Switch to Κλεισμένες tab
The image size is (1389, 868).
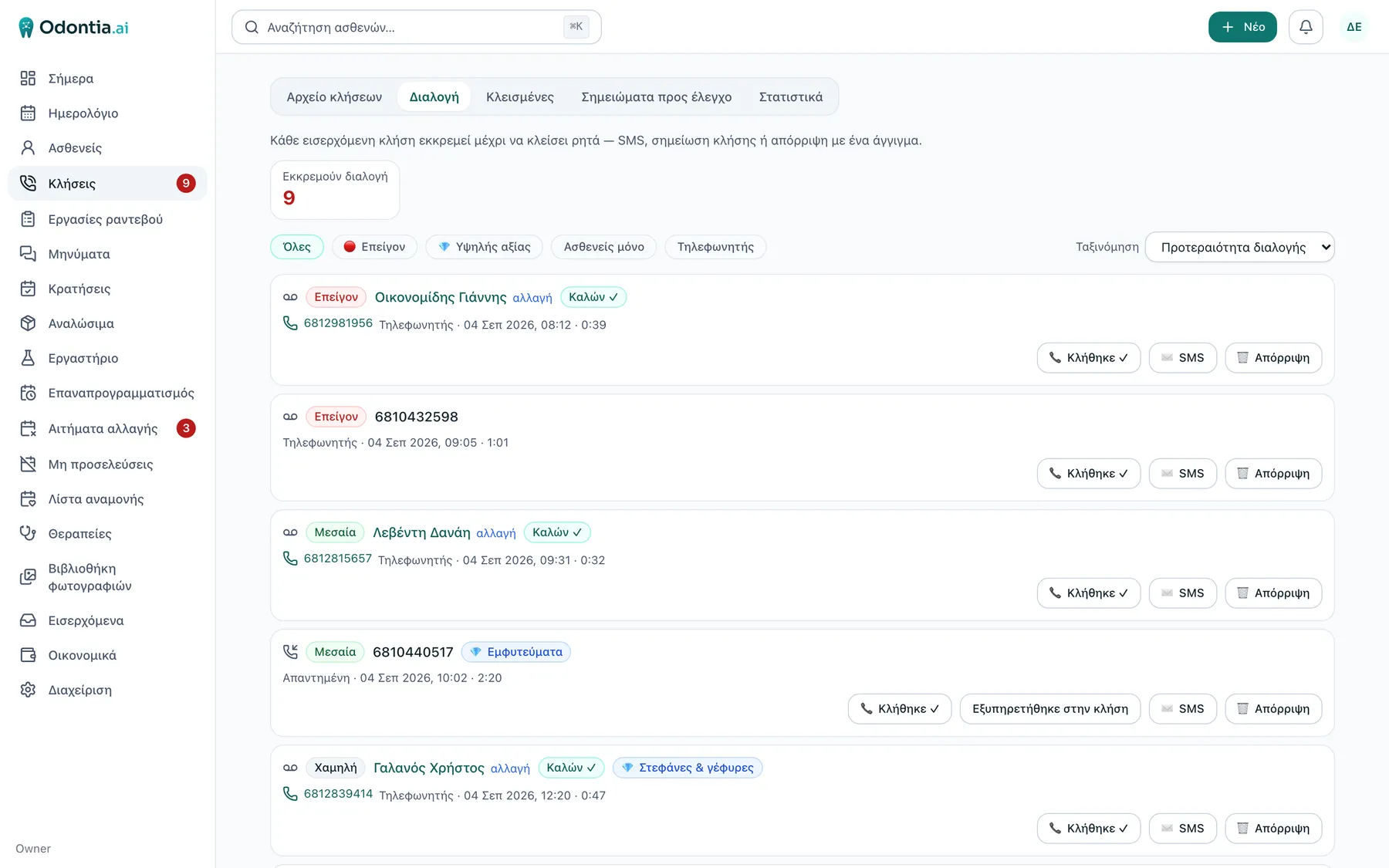tap(520, 97)
